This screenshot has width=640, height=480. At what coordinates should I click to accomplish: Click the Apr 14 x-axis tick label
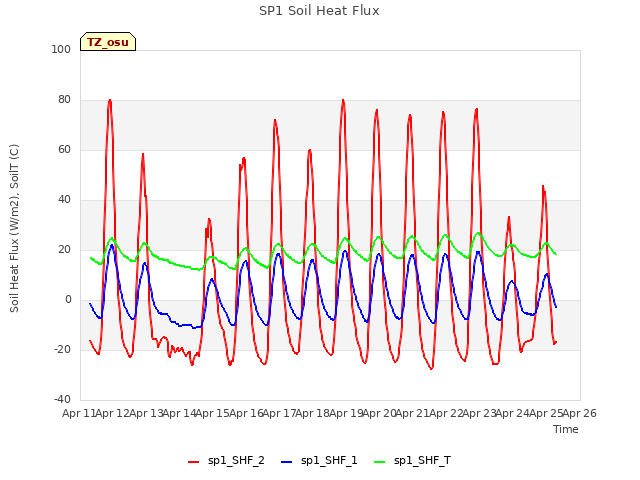pyautogui.click(x=179, y=413)
